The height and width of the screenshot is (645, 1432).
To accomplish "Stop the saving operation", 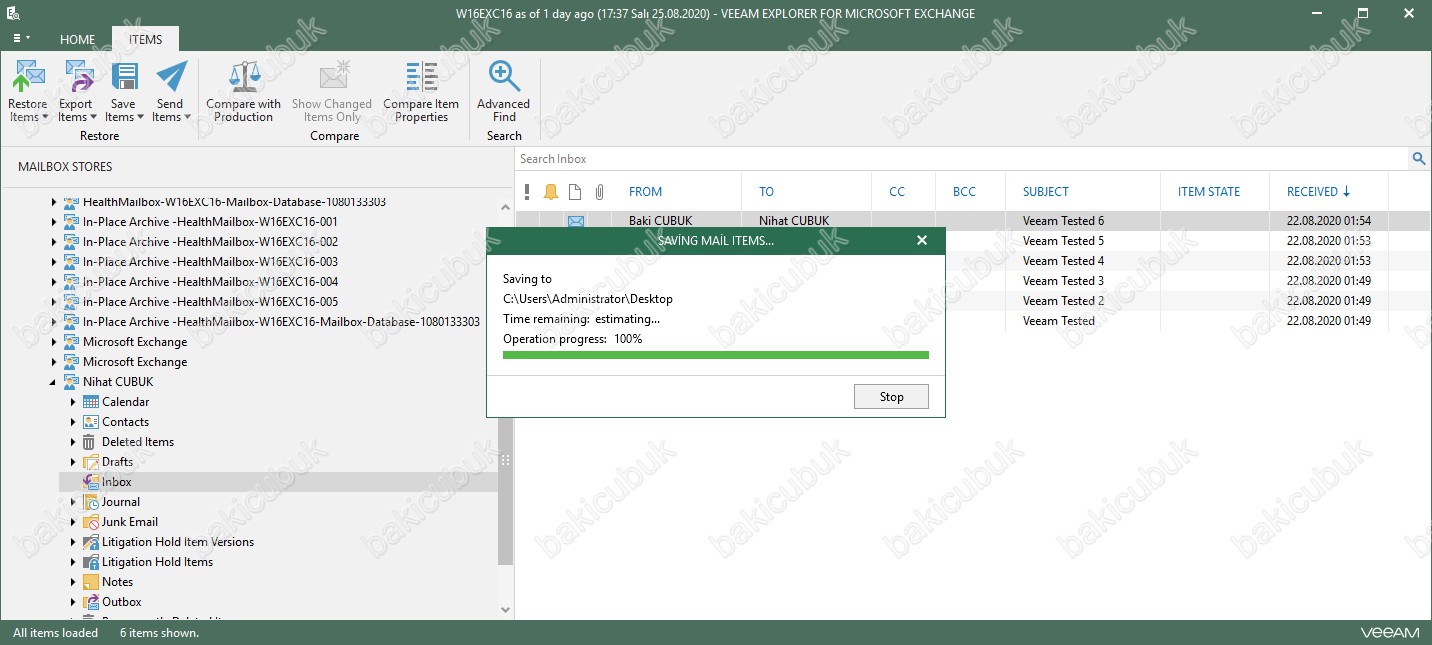I will [891, 397].
